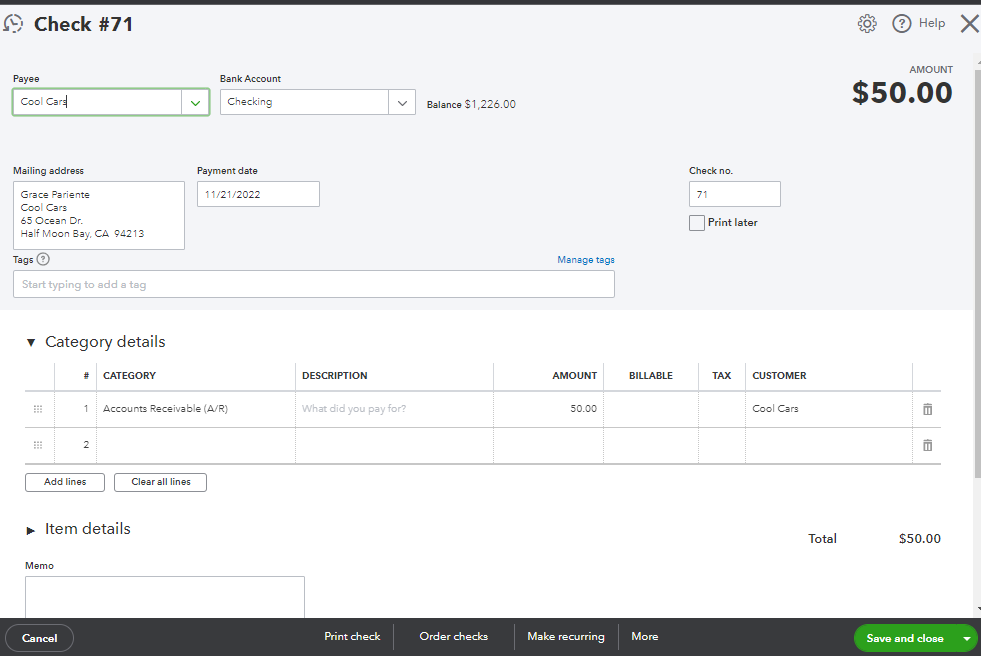981x656 pixels.
Task: Open the Payee dropdown arrow
Action: [194, 102]
